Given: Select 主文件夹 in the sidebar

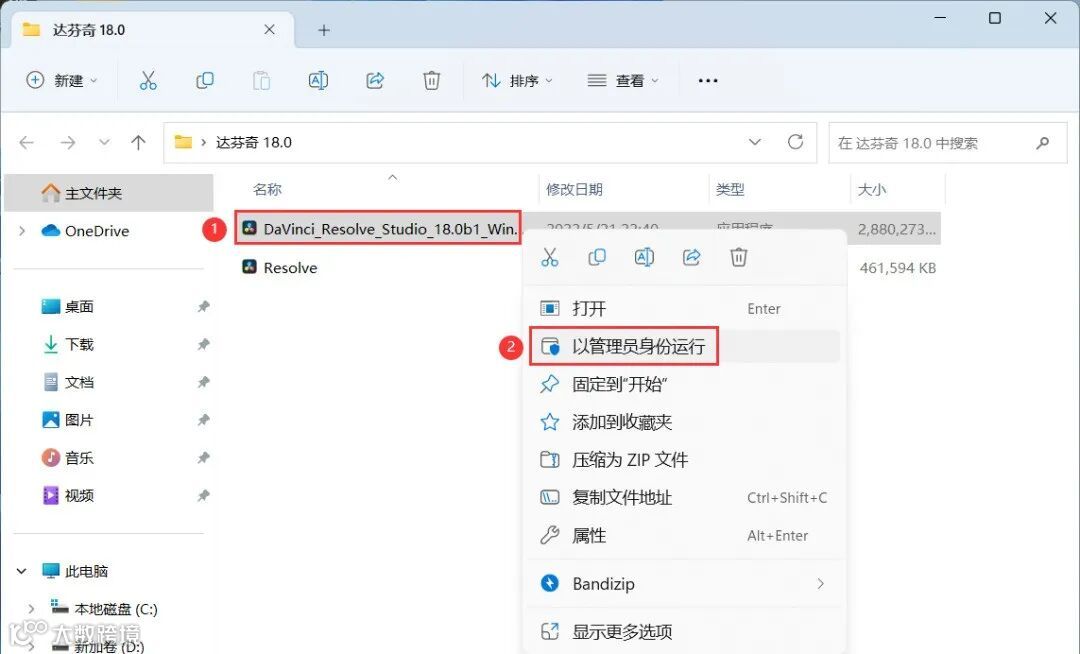Looking at the screenshot, I should pos(109,193).
